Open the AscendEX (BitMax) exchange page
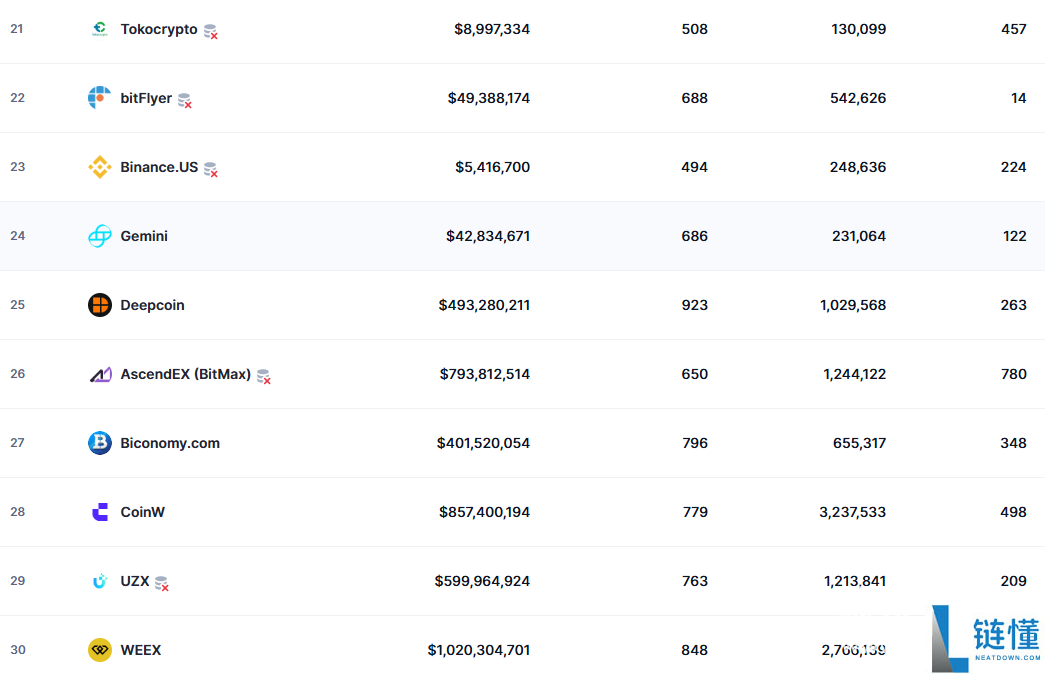The width and height of the screenshot is (1045, 674). click(x=186, y=374)
